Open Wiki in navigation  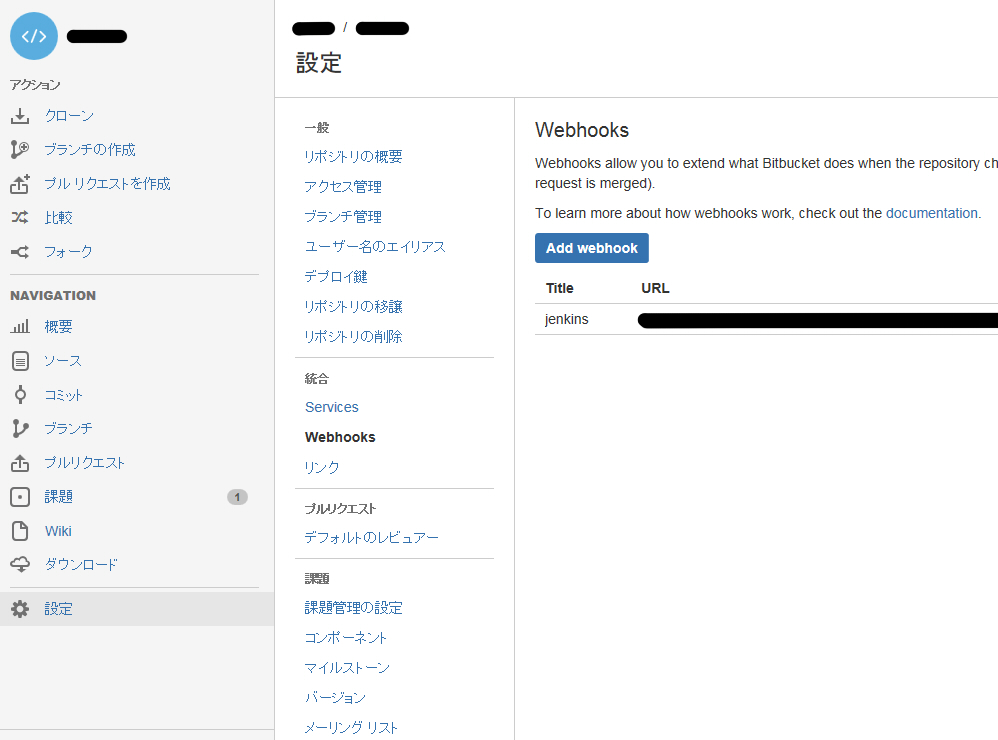tap(59, 531)
